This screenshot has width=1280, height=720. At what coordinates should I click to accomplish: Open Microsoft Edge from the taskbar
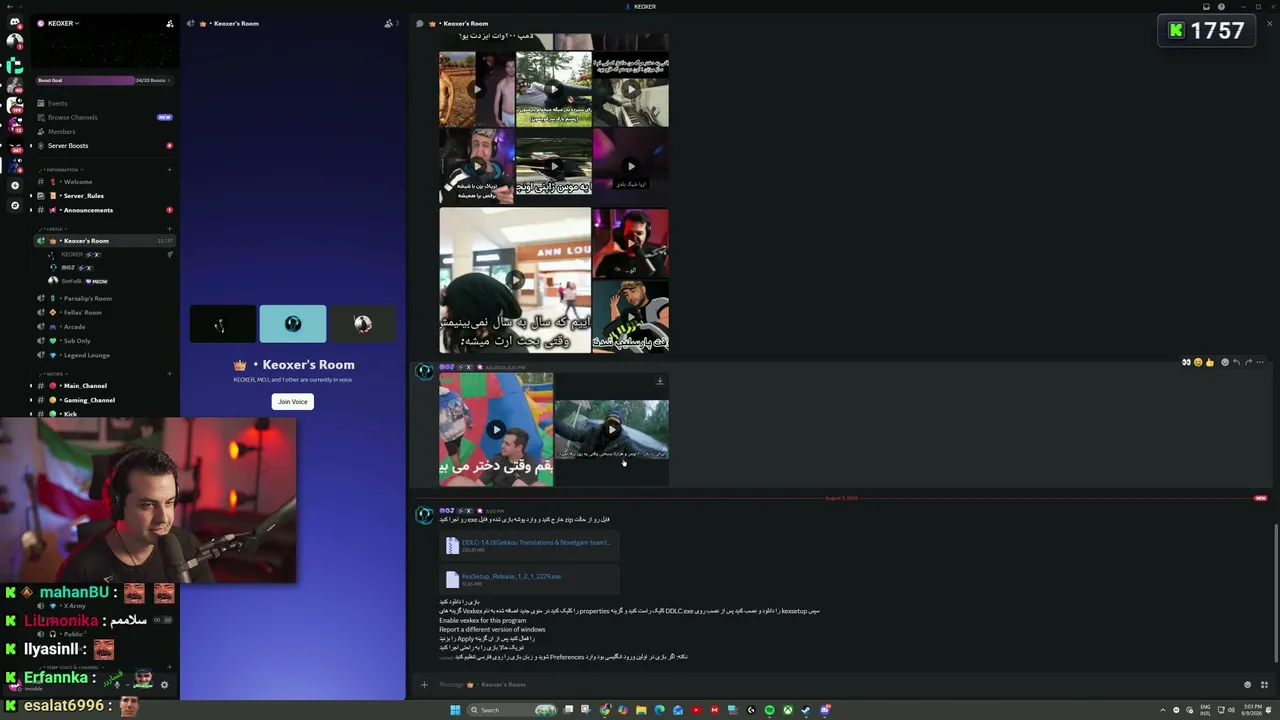(659, 710)
